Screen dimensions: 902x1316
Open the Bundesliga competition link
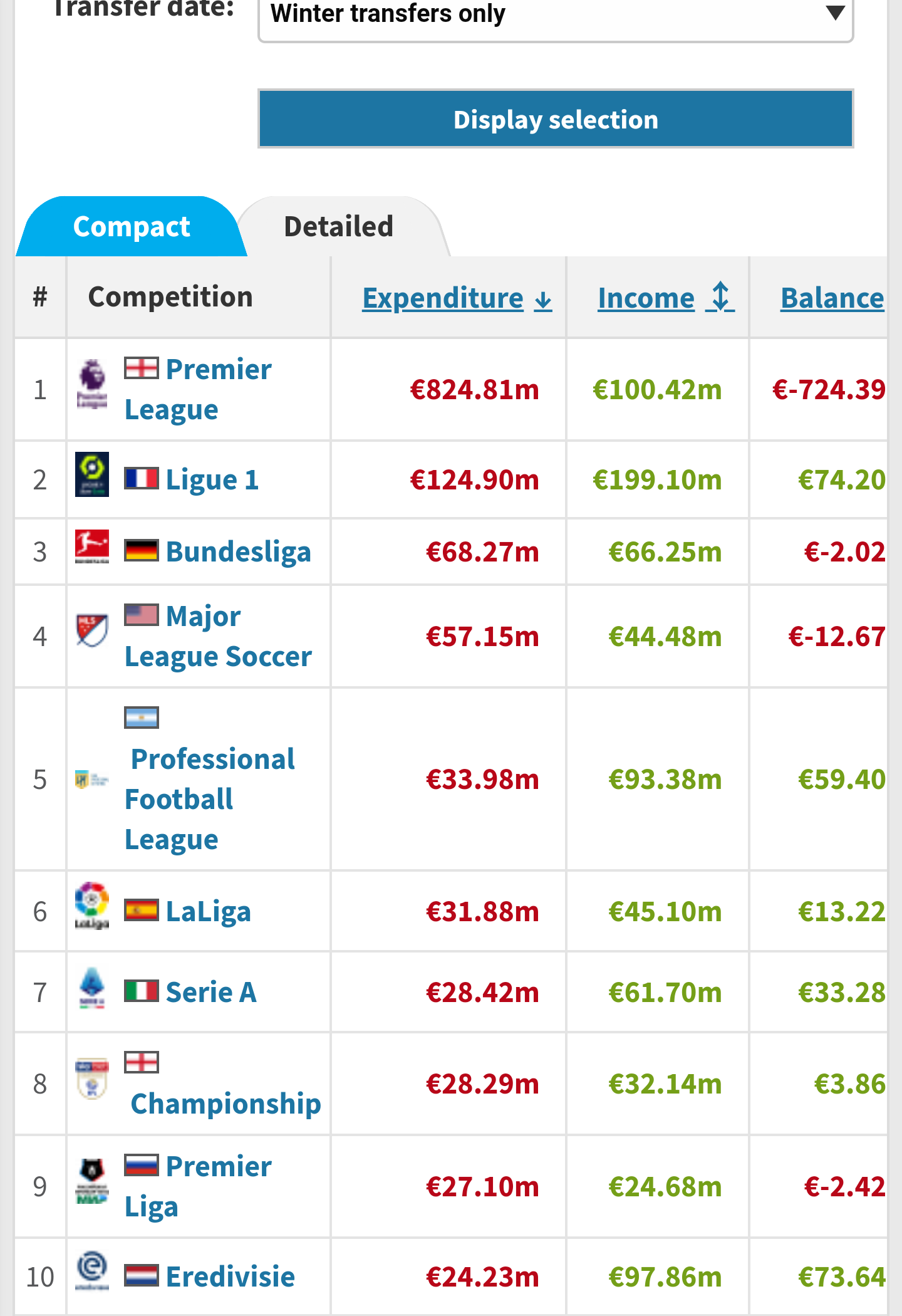[x=238, y=551]
